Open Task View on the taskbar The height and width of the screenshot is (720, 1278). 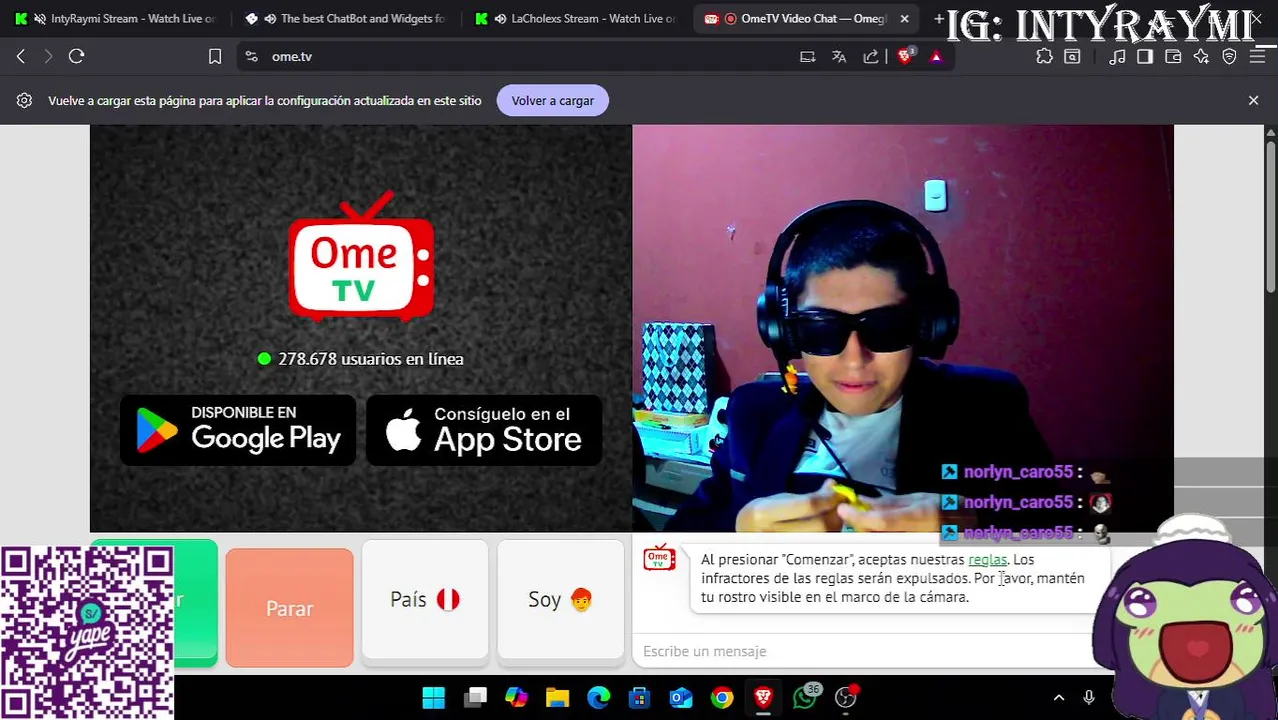(475, 697)
